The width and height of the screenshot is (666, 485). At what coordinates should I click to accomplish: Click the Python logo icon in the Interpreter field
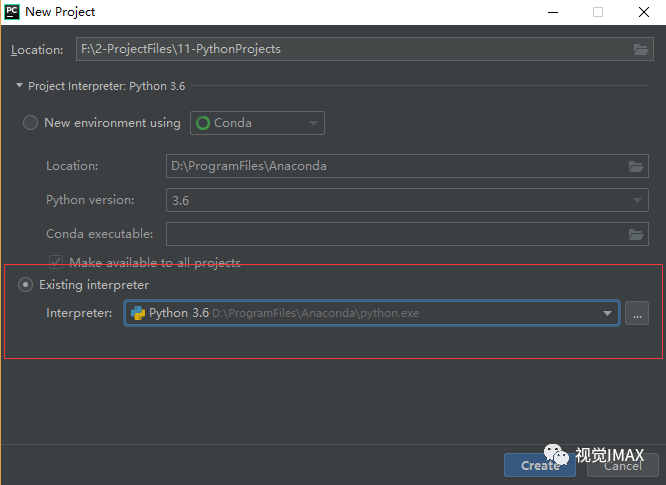[x=138, y=313]
